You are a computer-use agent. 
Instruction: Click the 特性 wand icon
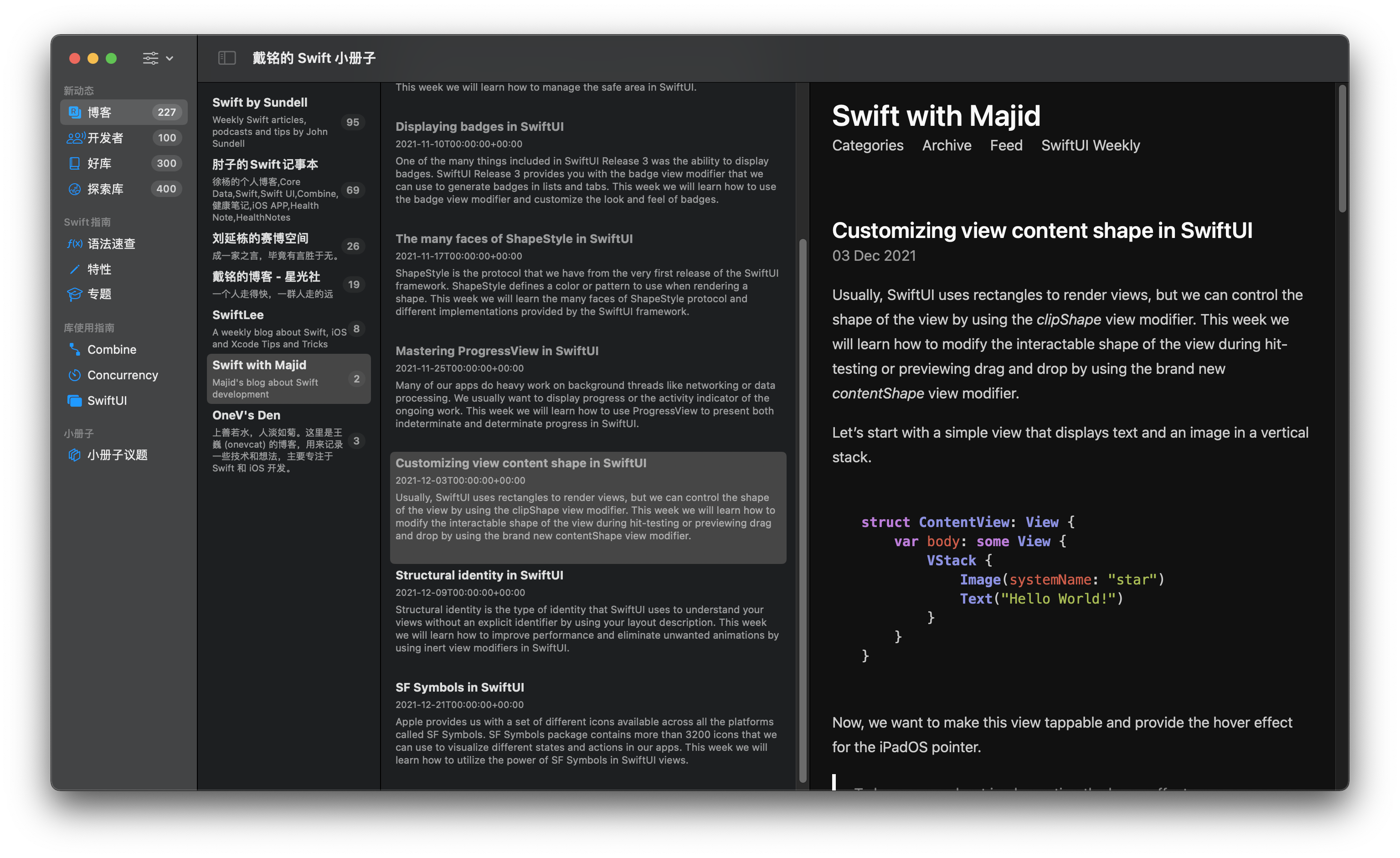[74, 269]
